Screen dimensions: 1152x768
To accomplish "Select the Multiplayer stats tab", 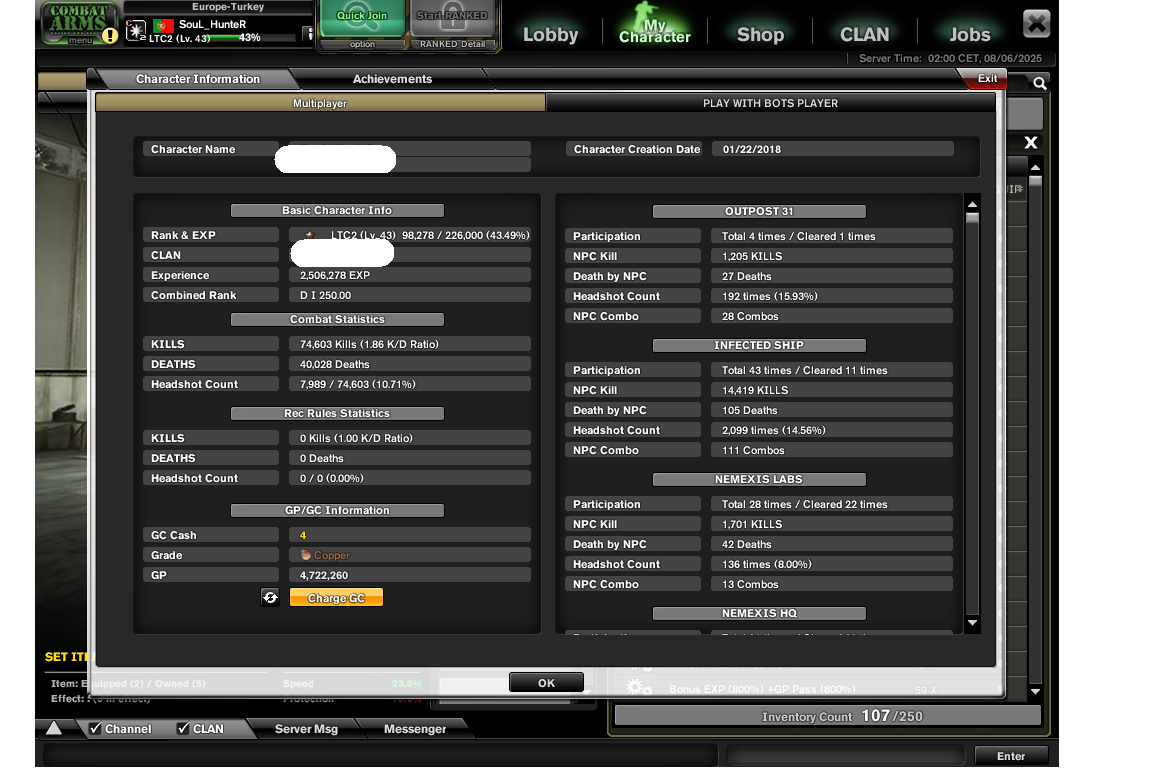I will (320, 103).
